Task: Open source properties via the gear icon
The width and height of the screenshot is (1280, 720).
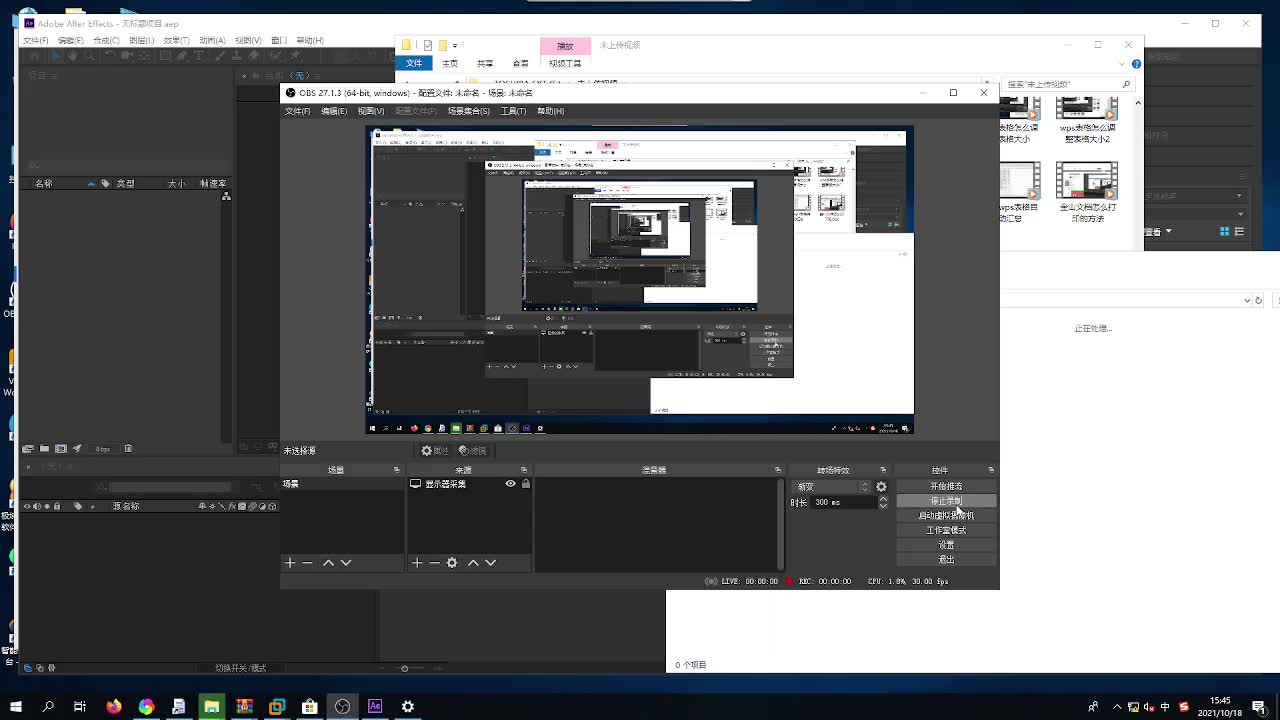Action: point(452,562)
